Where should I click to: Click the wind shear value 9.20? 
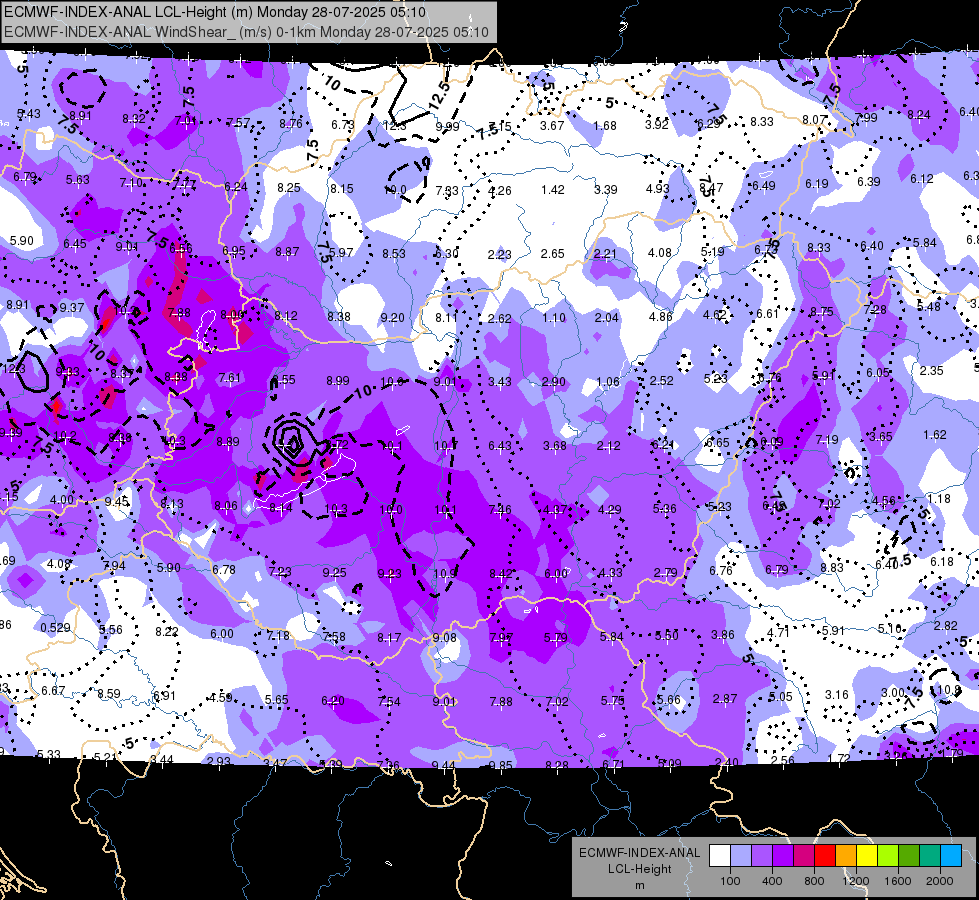pyautogui.click(x=393, y=317)
